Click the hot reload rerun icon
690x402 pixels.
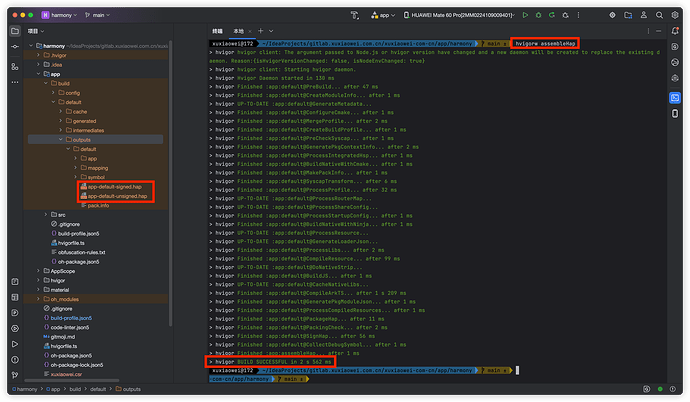click(x=551, y=15)
